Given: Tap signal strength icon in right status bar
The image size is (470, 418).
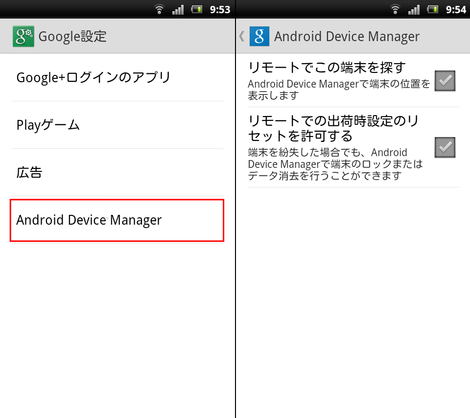Looking at the screenshot, I should [x=414, y=10].
